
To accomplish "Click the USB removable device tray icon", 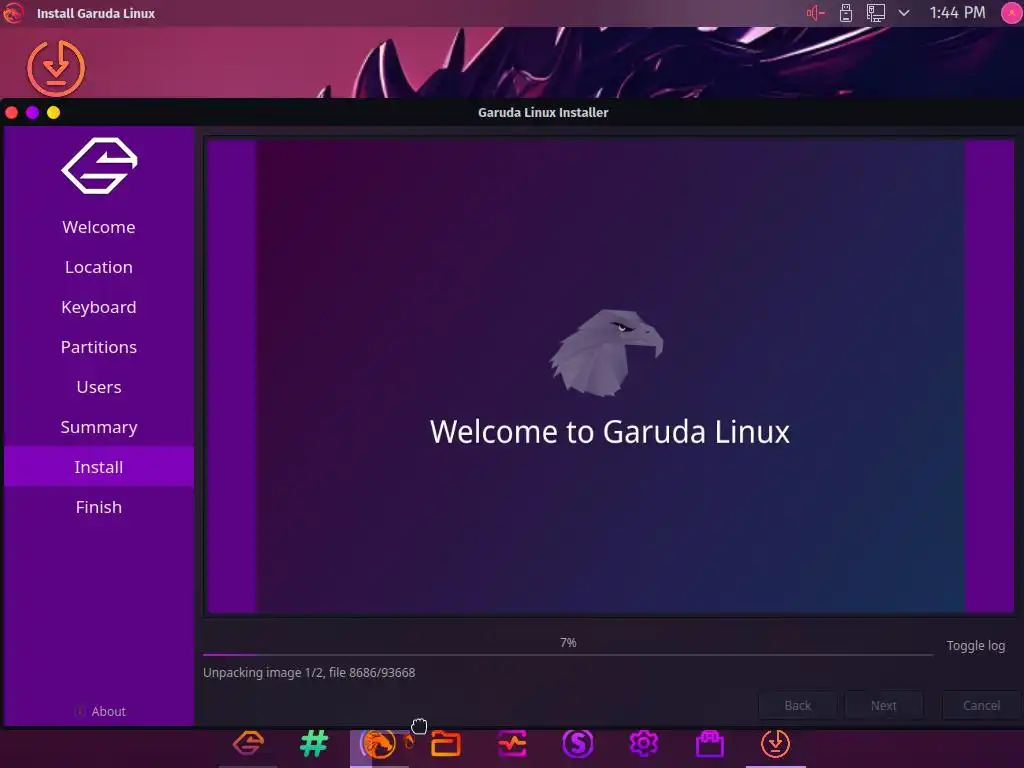I will (x=846, y=13).
